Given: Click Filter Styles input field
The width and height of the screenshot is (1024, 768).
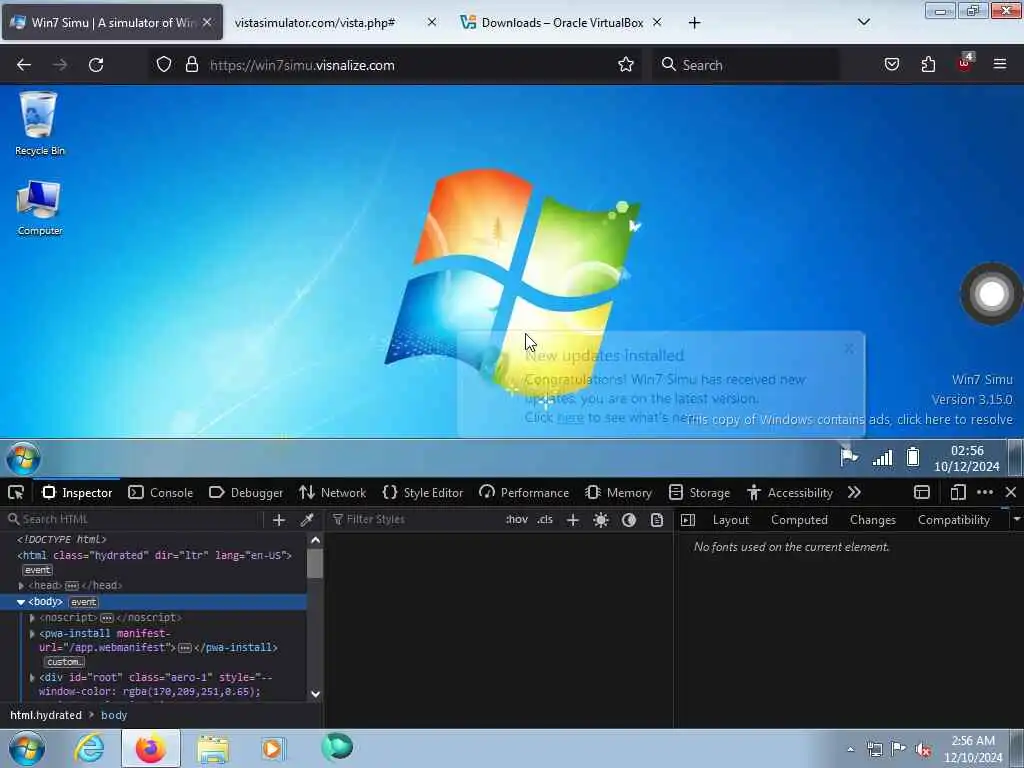Looking at the screenshot, I should (x=415, y=519).
